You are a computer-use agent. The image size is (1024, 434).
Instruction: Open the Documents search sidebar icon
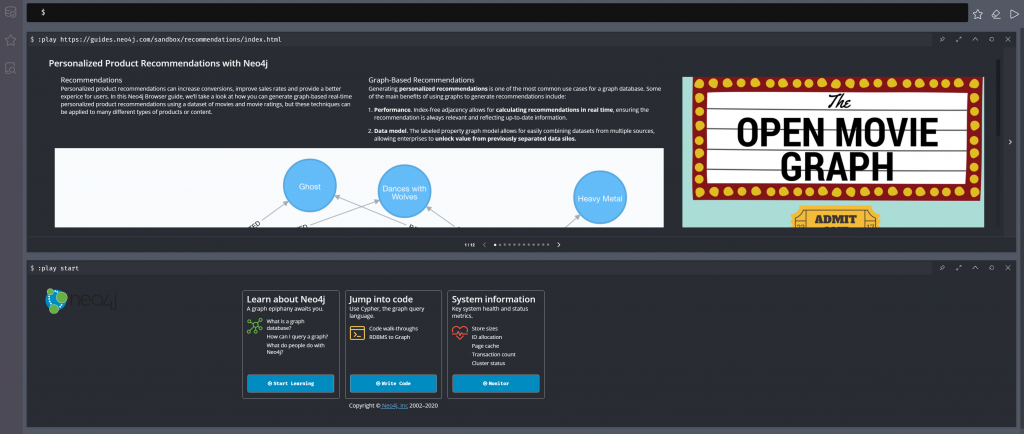pyautogui.click(x=10, y=67)
